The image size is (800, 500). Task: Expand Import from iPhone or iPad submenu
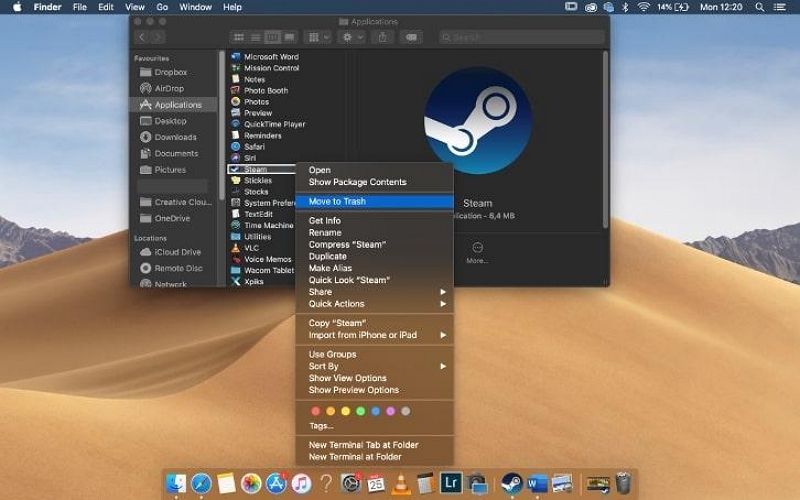point(374,335)
